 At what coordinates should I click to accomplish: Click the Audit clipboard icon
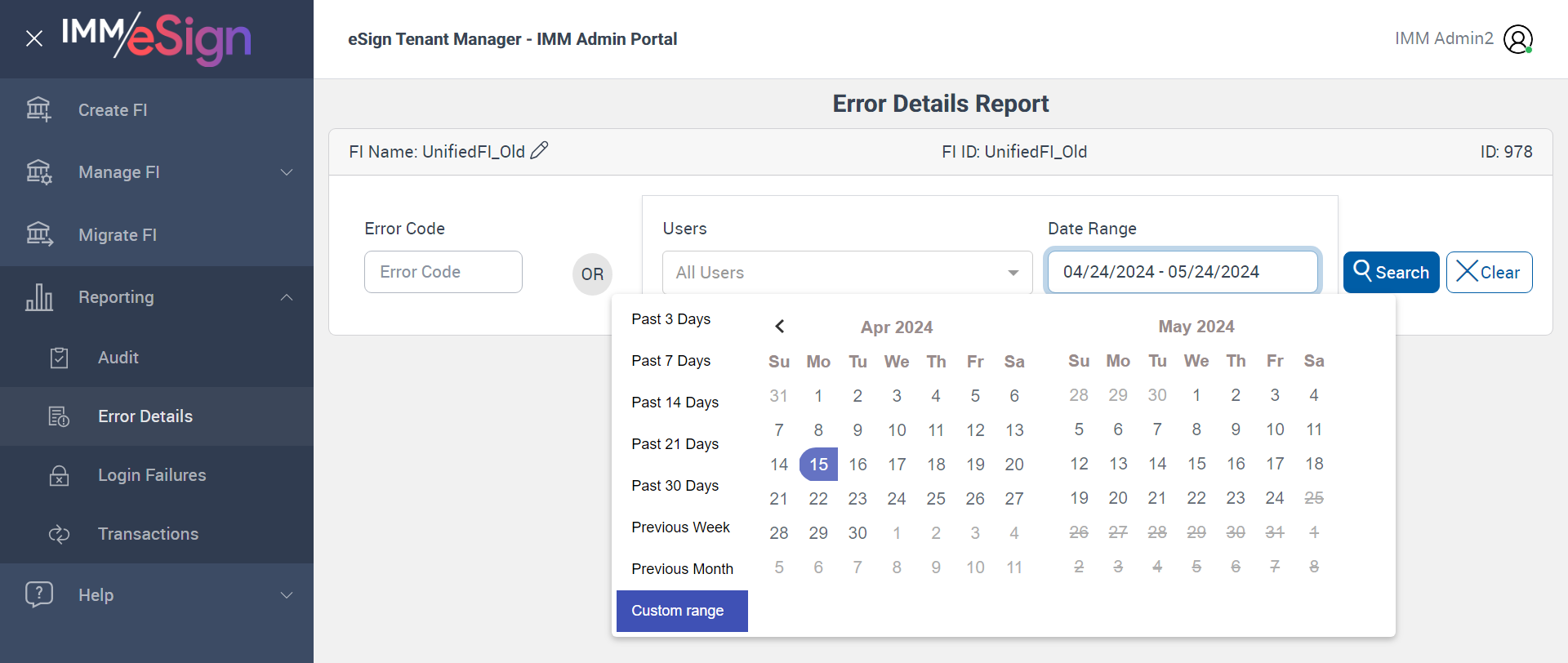pos(59,358)
